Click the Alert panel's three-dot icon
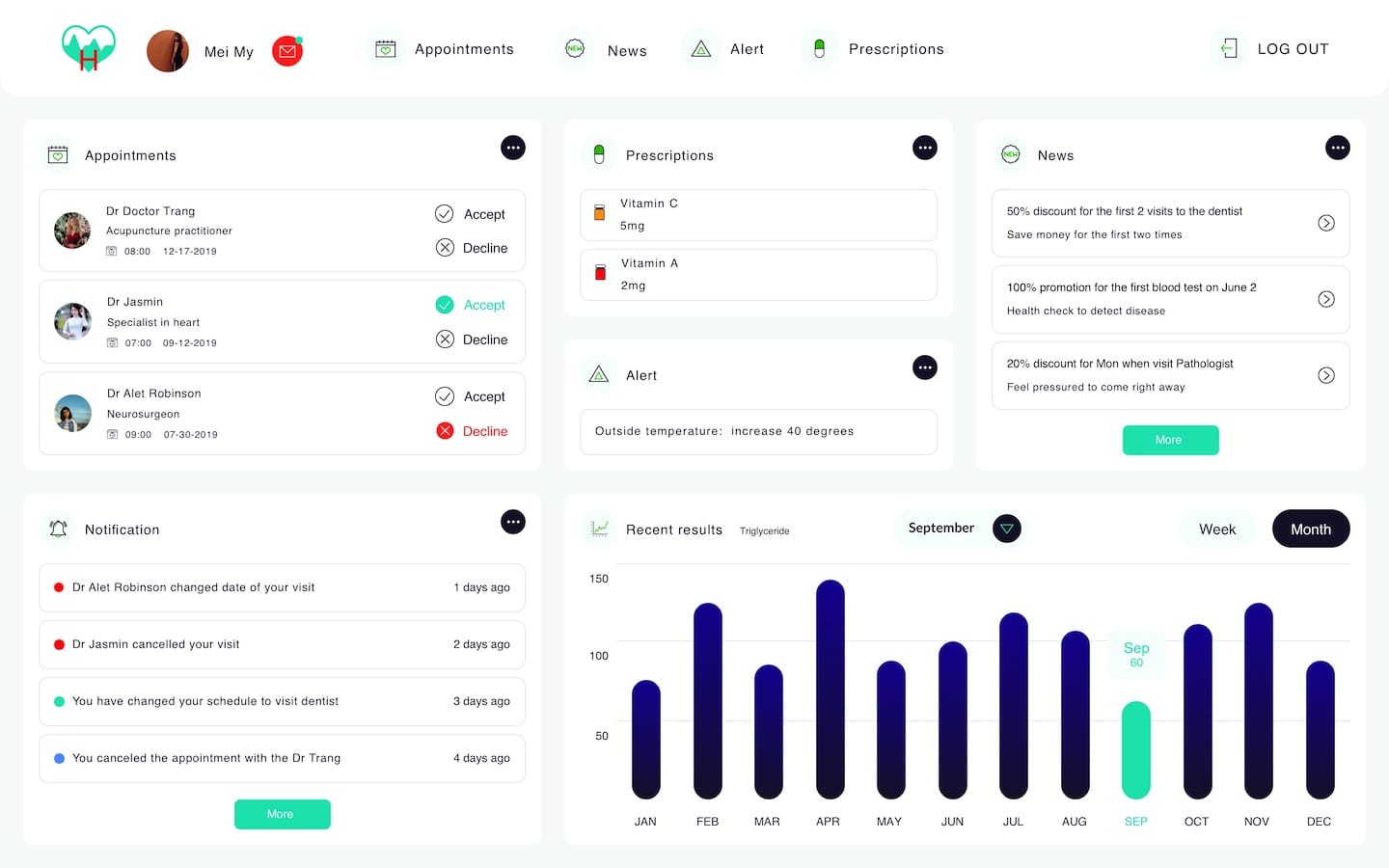Viewport: 1389px width, 868px height. coord(925,367)
